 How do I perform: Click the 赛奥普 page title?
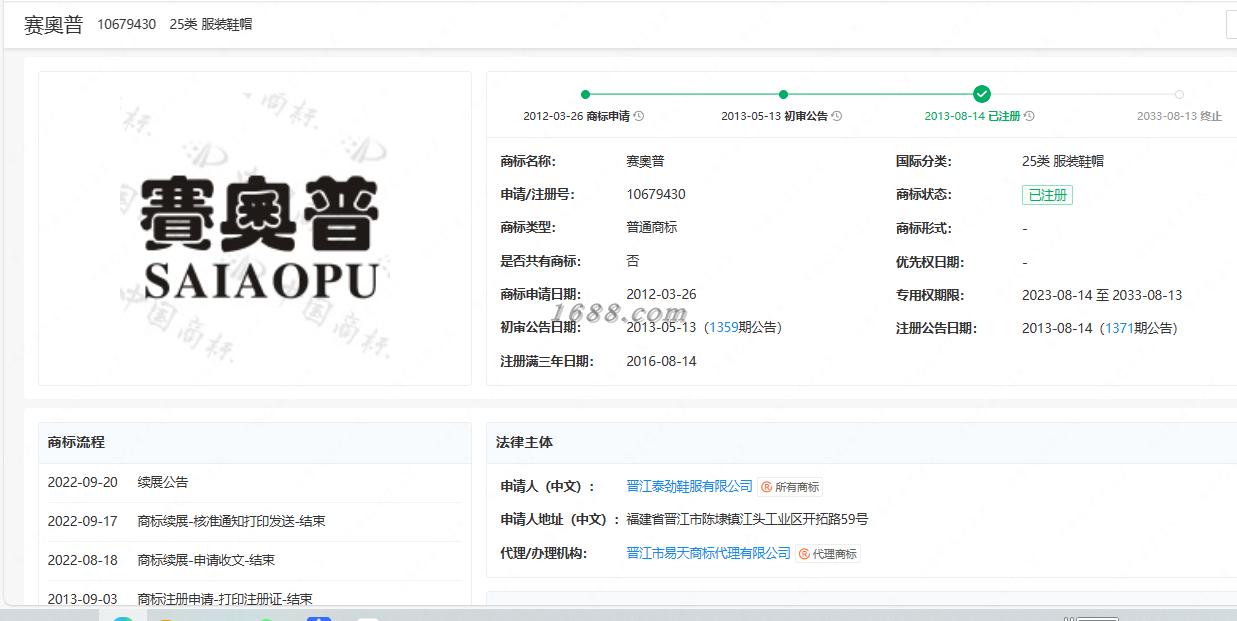[54, 25]
